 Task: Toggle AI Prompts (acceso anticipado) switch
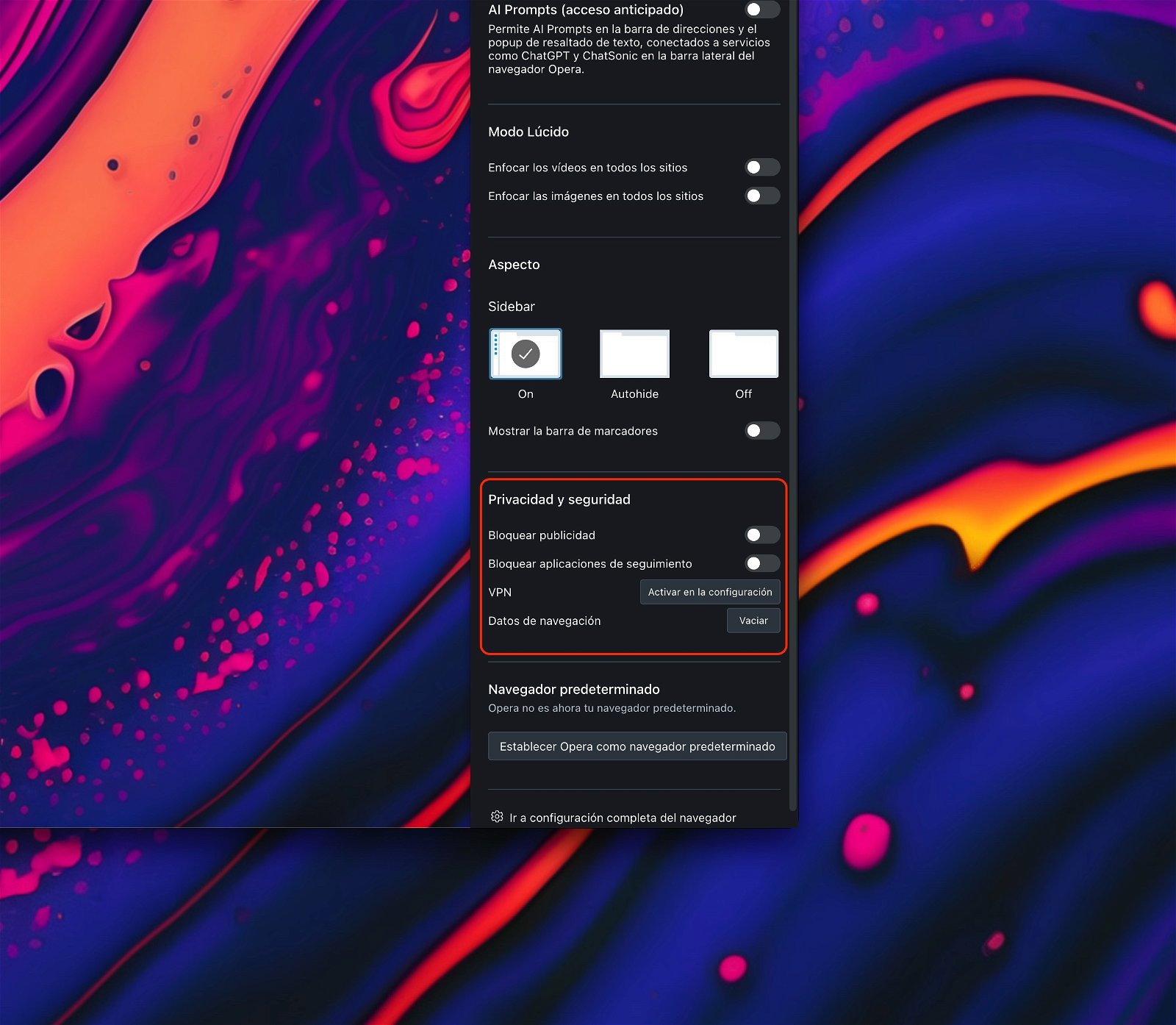[762, 10]
